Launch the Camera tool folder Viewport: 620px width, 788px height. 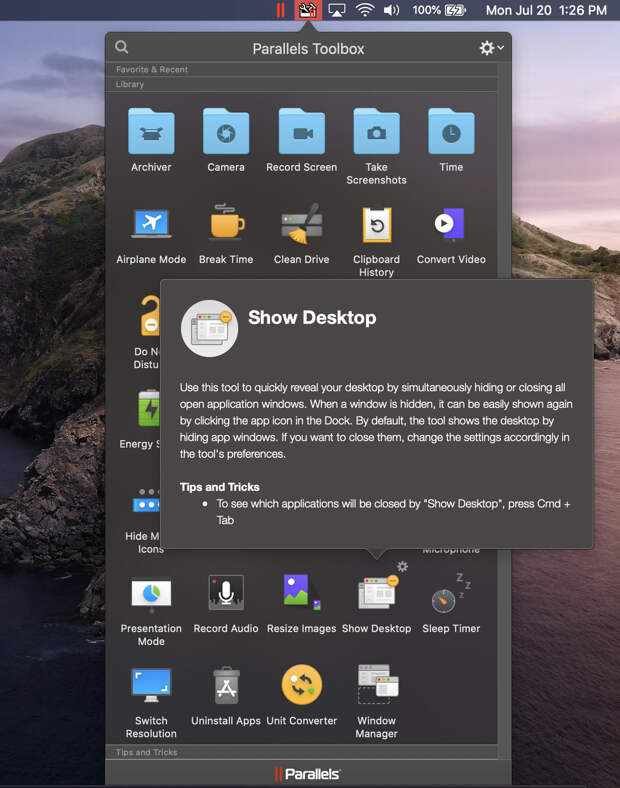click(x=226, y=133)
